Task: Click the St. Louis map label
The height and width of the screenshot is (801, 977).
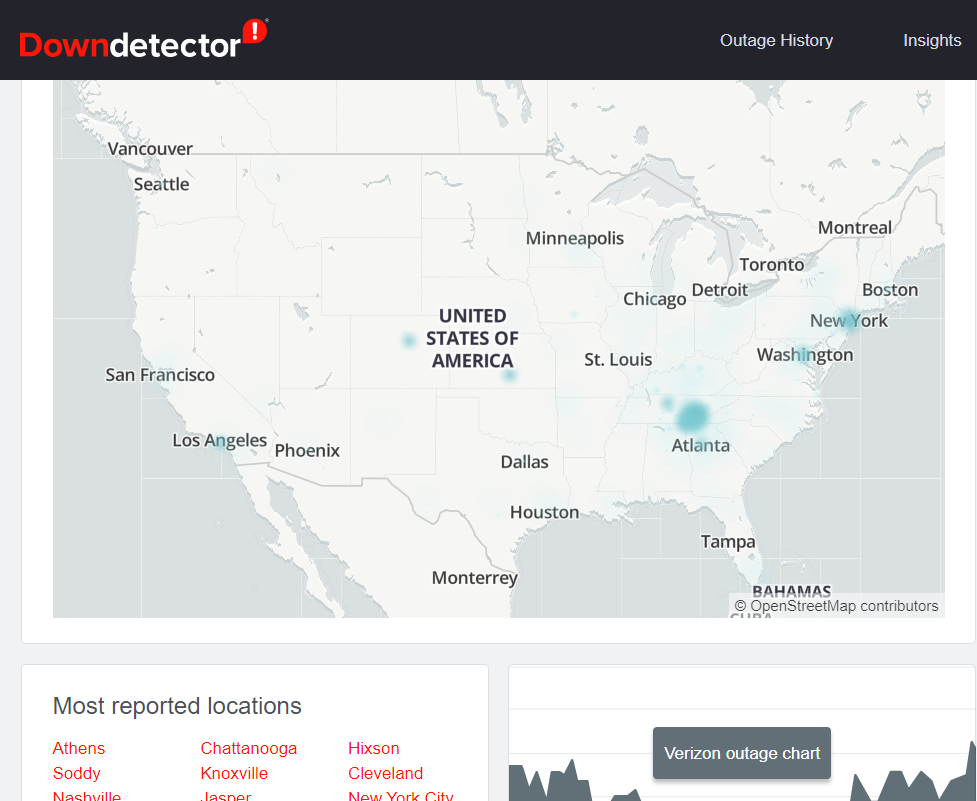Action: coord(618,359)
